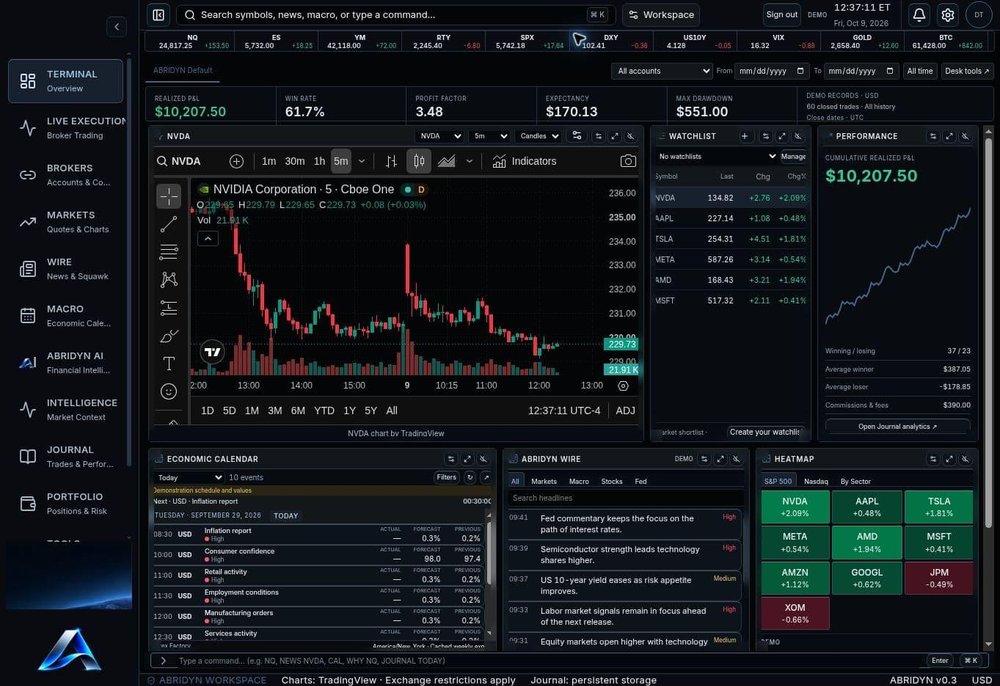This screenshot has width=1000, height=686.
Task: Go to Brokers accounts section
Action: pyautogui.click(x=66, y=175)
